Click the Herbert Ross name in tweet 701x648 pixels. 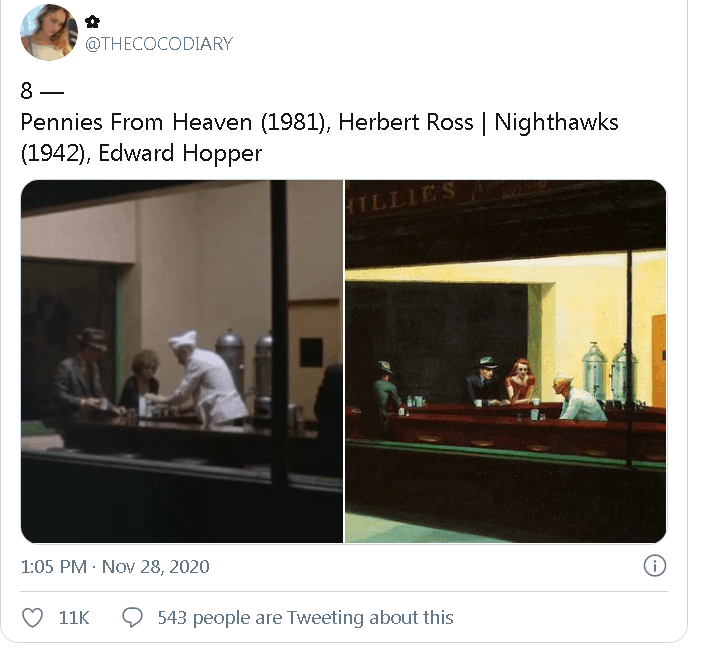(405, 122)
